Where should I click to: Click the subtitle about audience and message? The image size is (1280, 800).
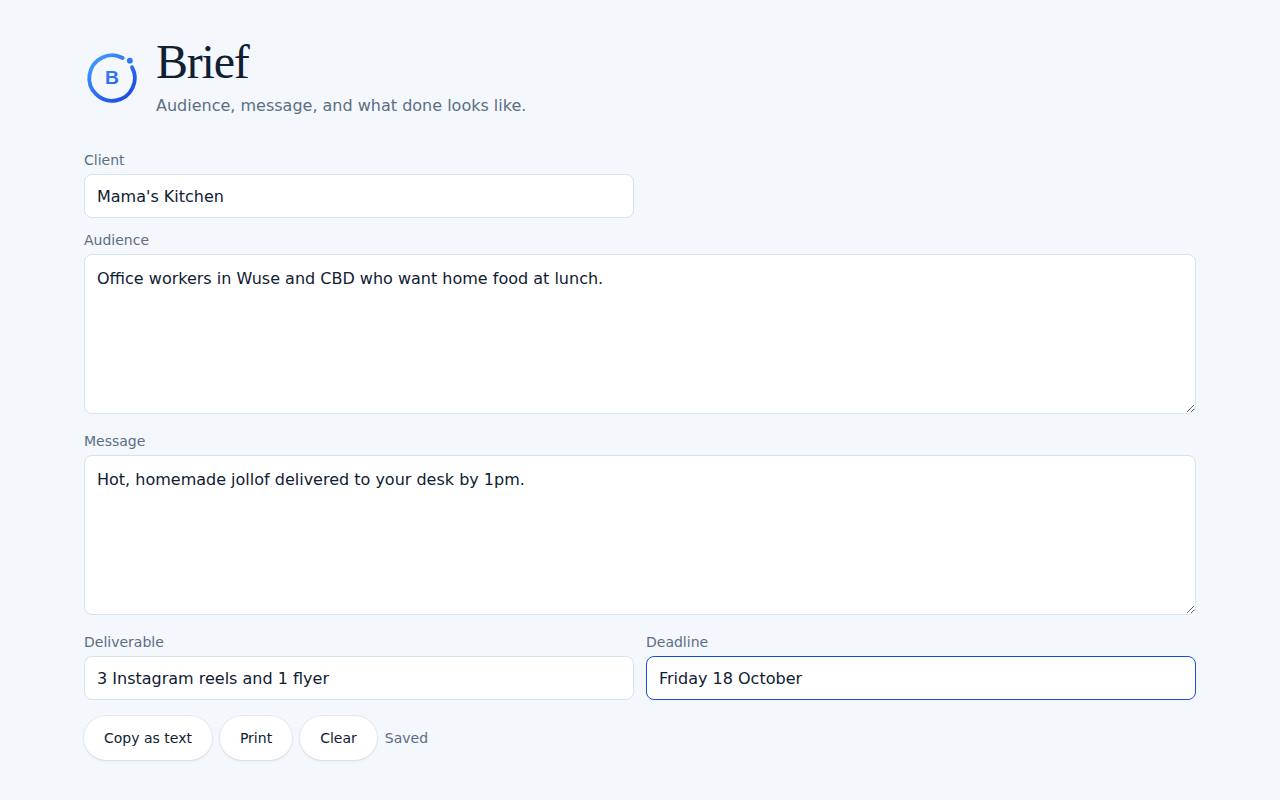(341, 105)
